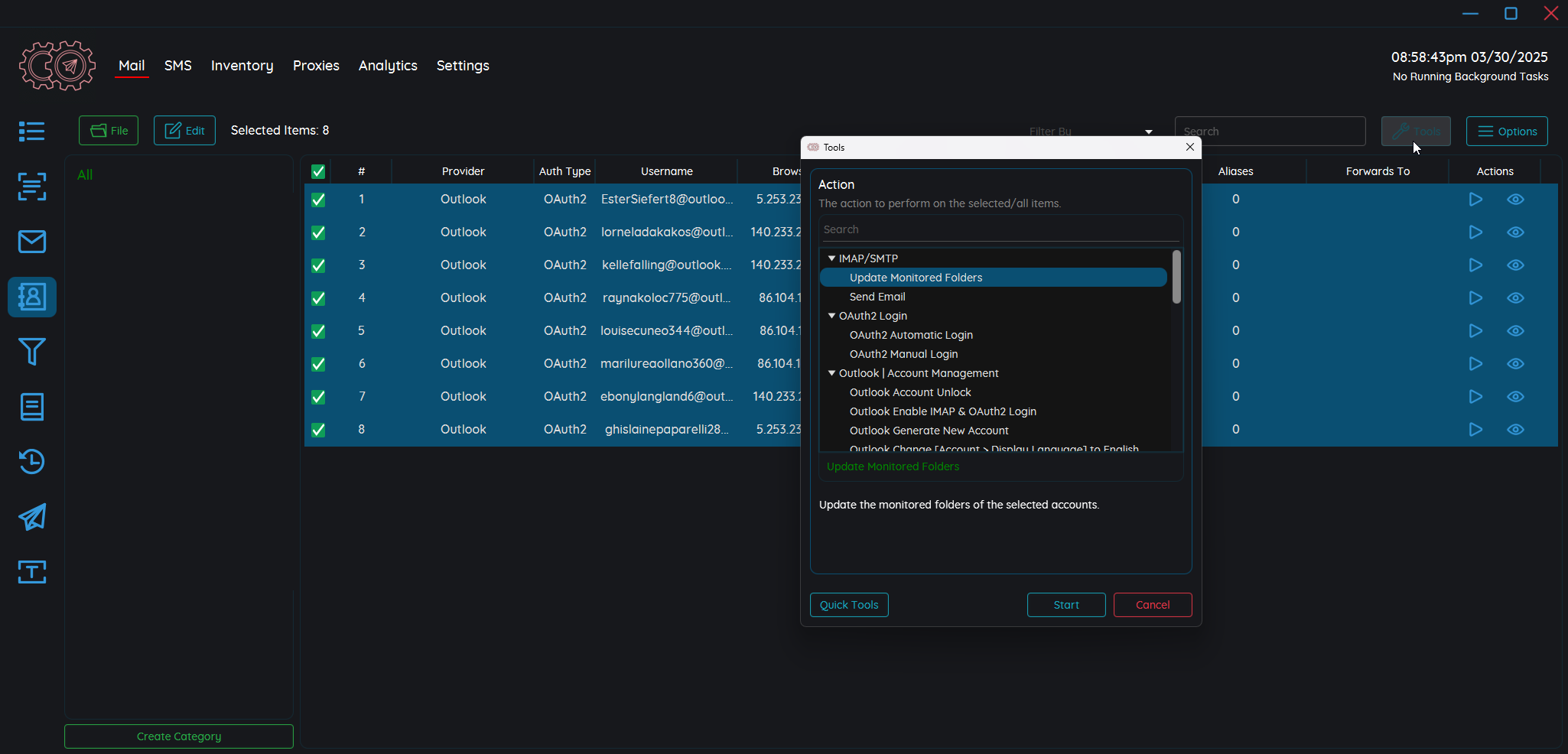Uncheck the checkbox for row 2

318,232
